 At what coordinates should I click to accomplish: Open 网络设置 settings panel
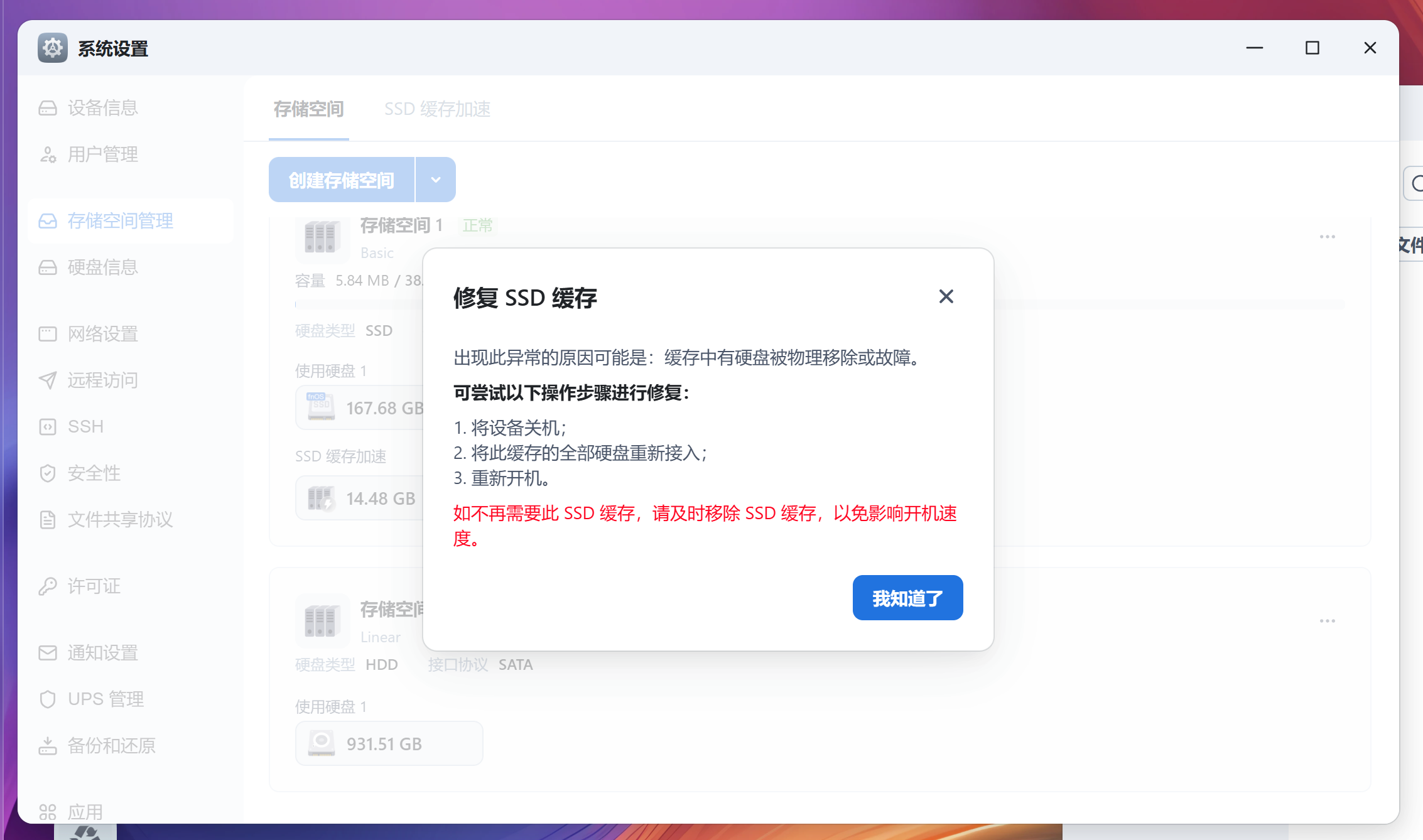coord(103,333)
